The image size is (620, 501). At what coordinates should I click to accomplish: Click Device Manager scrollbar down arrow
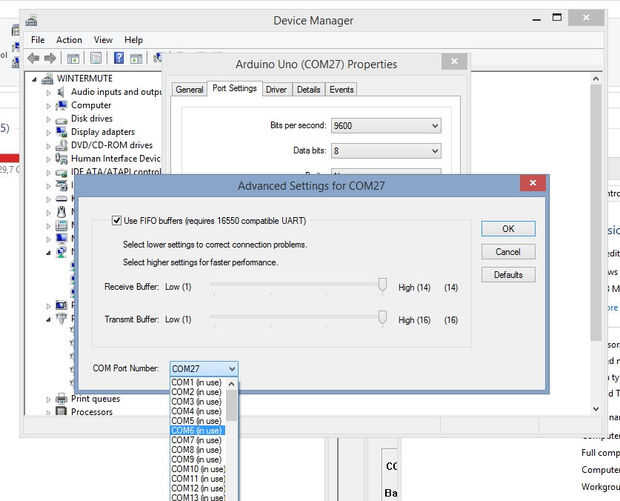(596, 408)
